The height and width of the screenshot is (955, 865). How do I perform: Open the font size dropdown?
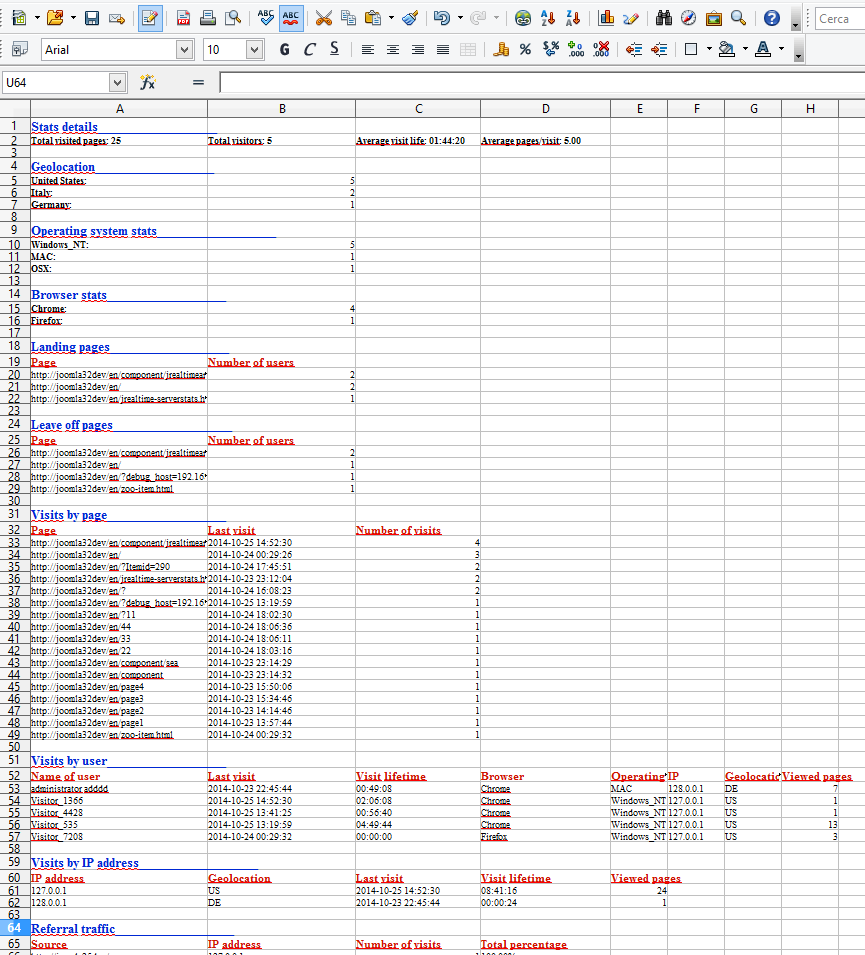[x=255, y=49]
